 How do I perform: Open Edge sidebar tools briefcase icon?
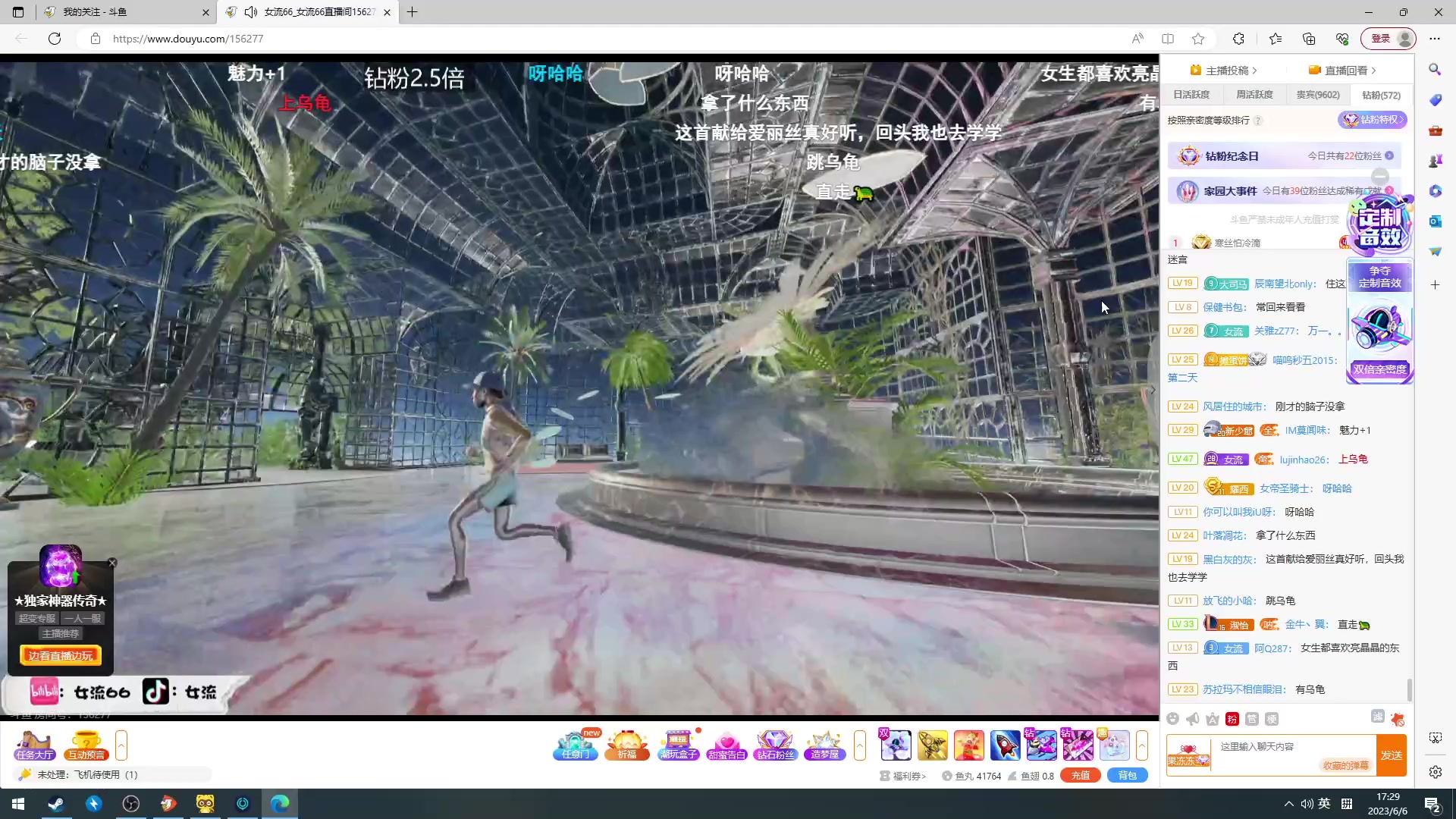pyautogui.click(x=1435, y=130)
